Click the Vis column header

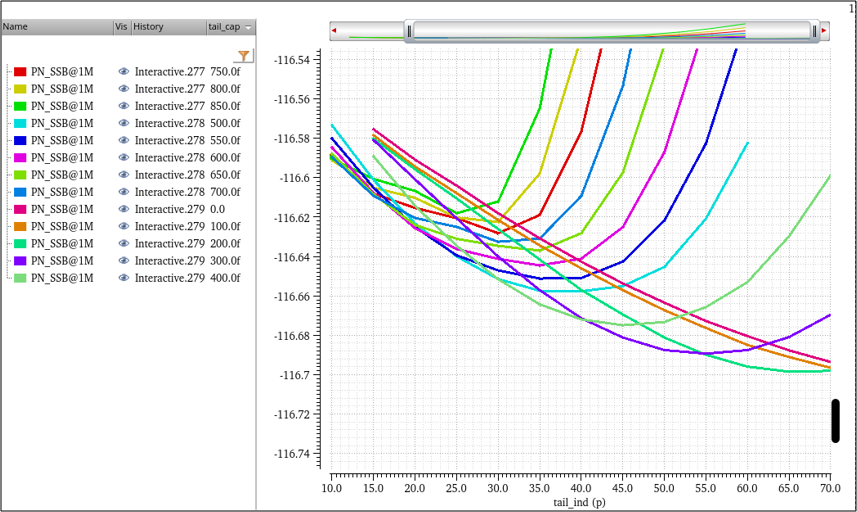click(121, 27)
